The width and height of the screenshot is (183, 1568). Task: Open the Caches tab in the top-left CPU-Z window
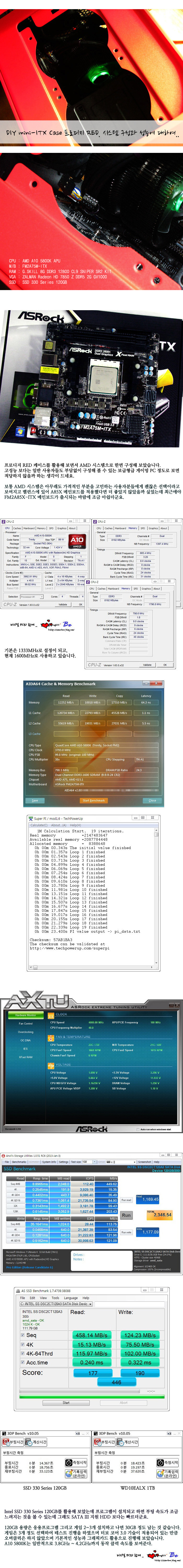point(17,528)
